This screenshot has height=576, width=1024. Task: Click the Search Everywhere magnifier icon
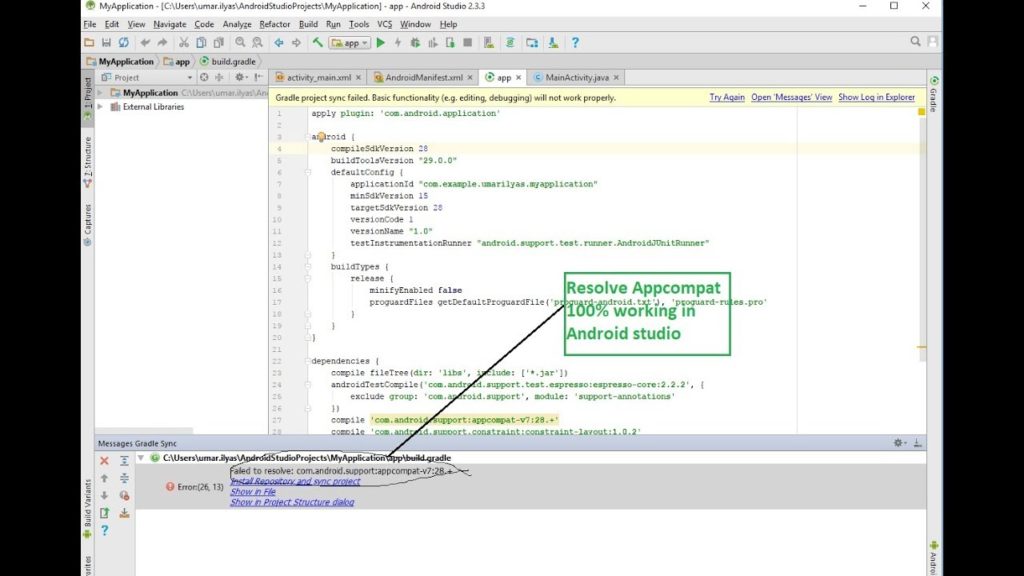click(x=915, y=42)
